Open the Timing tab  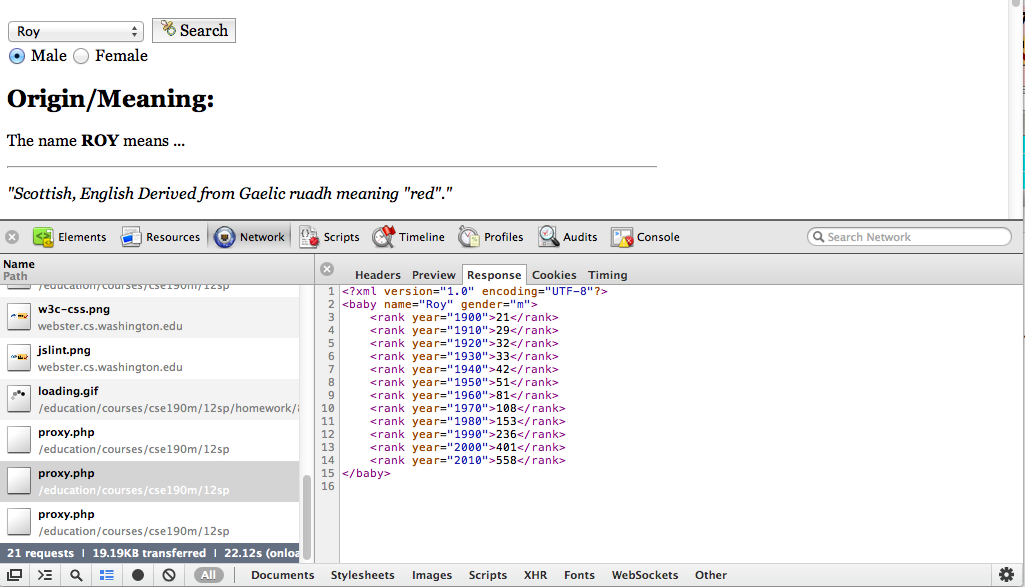tap(607, 275)
